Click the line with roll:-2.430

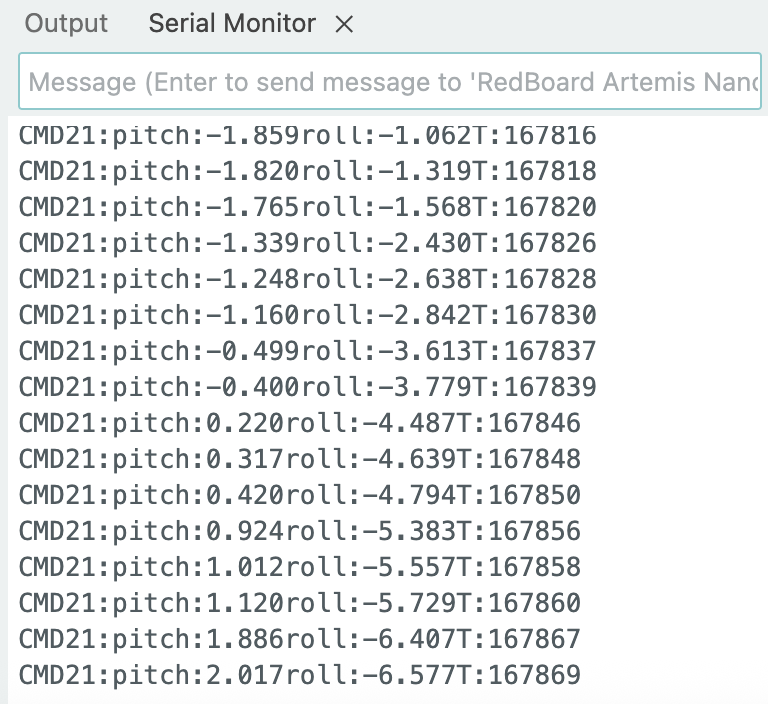coord(307,243)
